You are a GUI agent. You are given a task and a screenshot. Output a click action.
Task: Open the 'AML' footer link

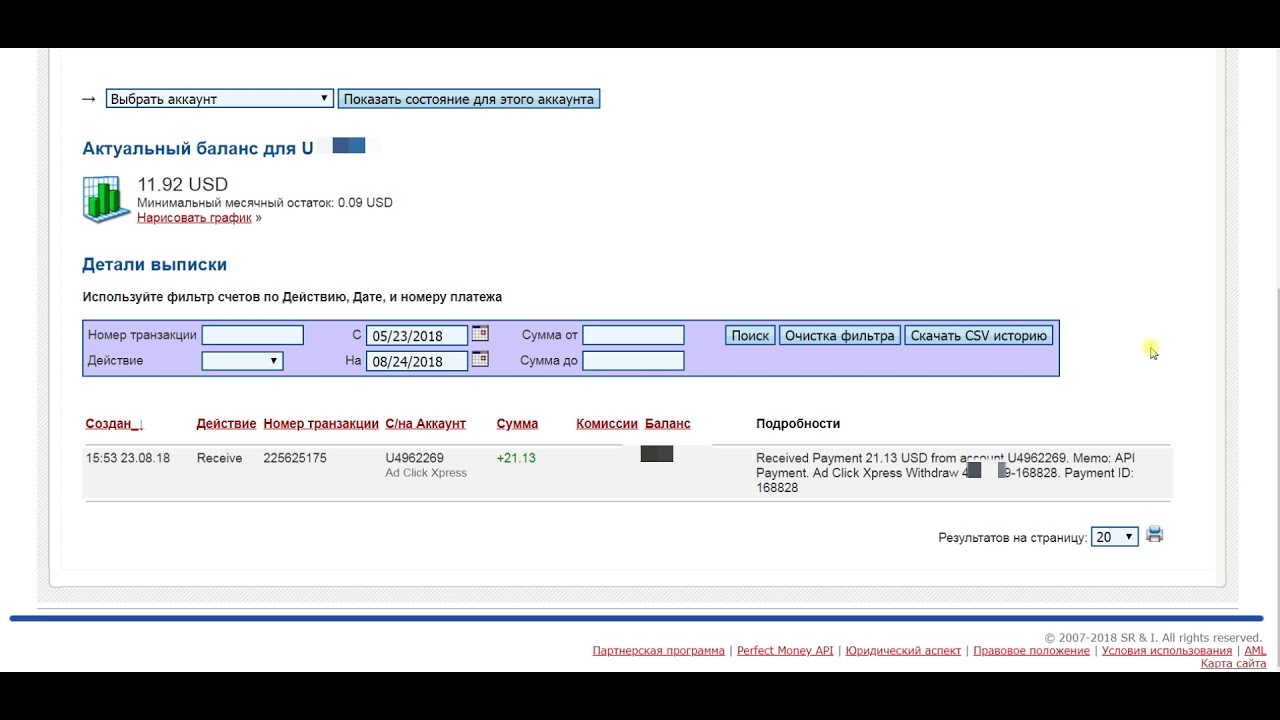pyautogui.click(x=1255, y=651)
